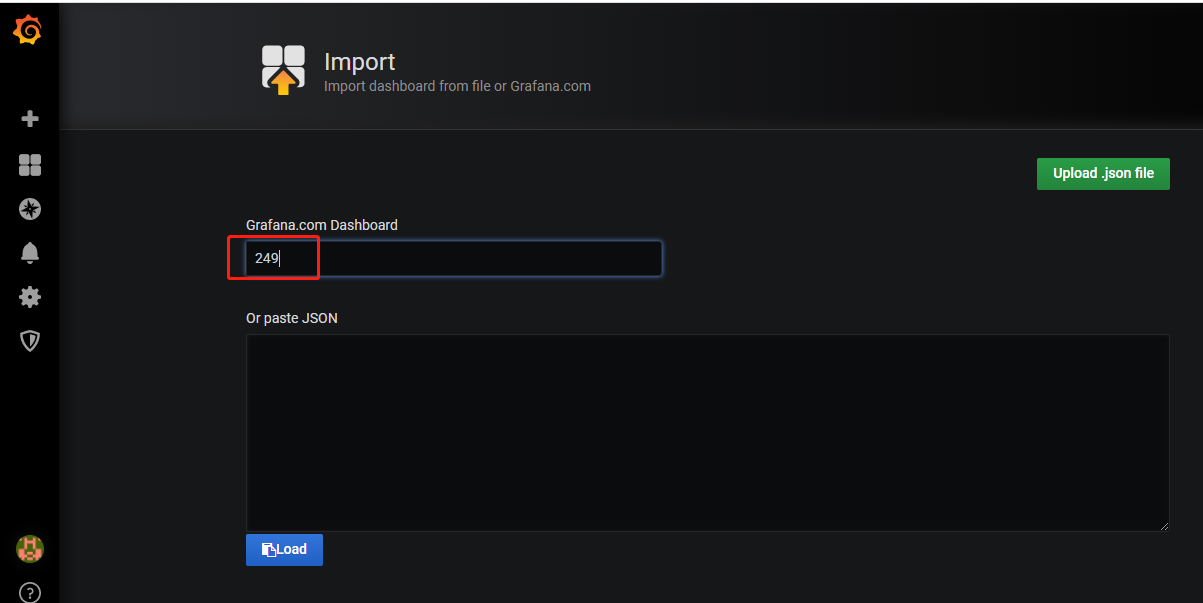The width and height of the screenshot is (1203, 603).
Task: Click the paste icon inside the Load button
Action: pyautogui.click(x=267, y=549)
